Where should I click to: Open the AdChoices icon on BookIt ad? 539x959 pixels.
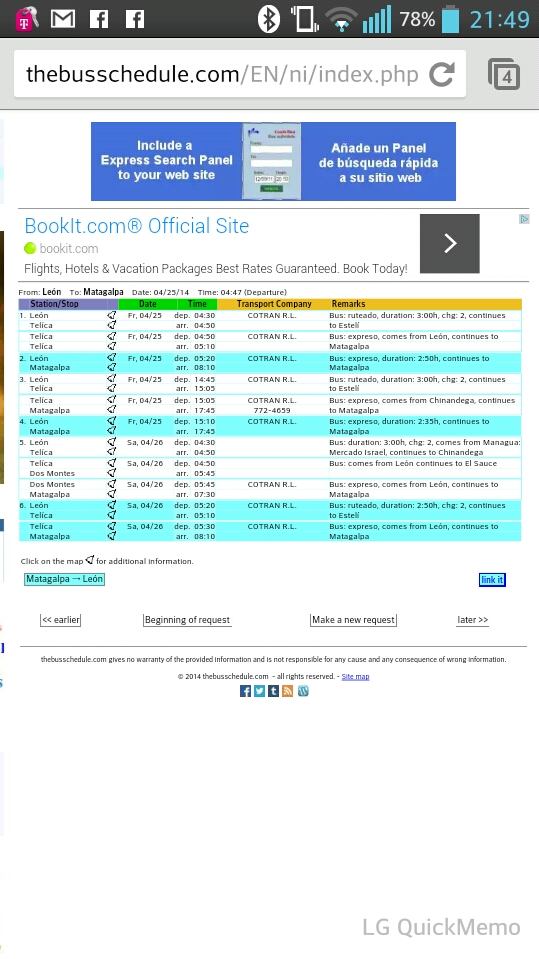524,219
